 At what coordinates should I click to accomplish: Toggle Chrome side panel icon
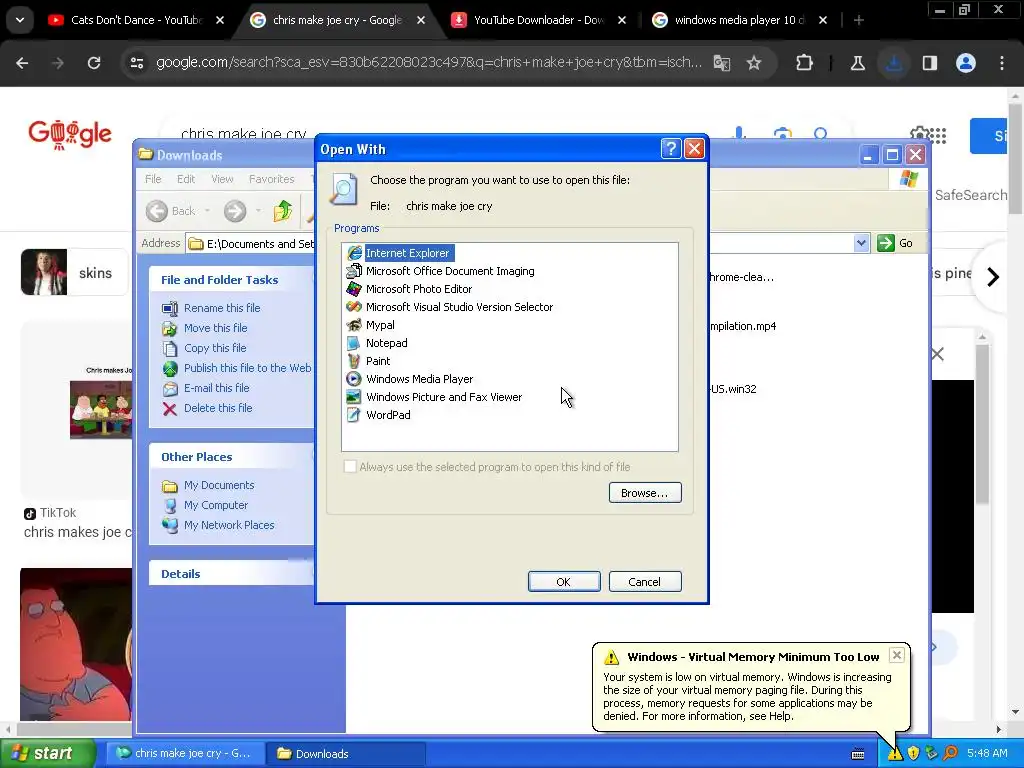(930, 63)
